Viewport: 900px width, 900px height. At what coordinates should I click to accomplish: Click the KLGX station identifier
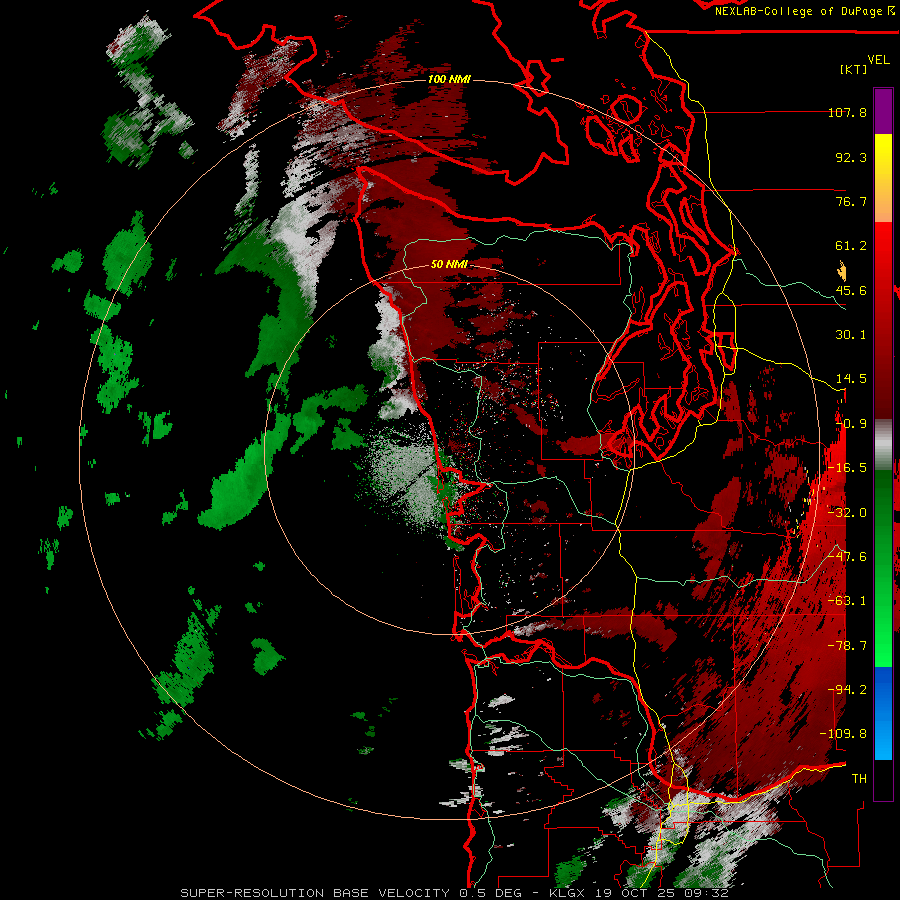click(x=568, y=893)
